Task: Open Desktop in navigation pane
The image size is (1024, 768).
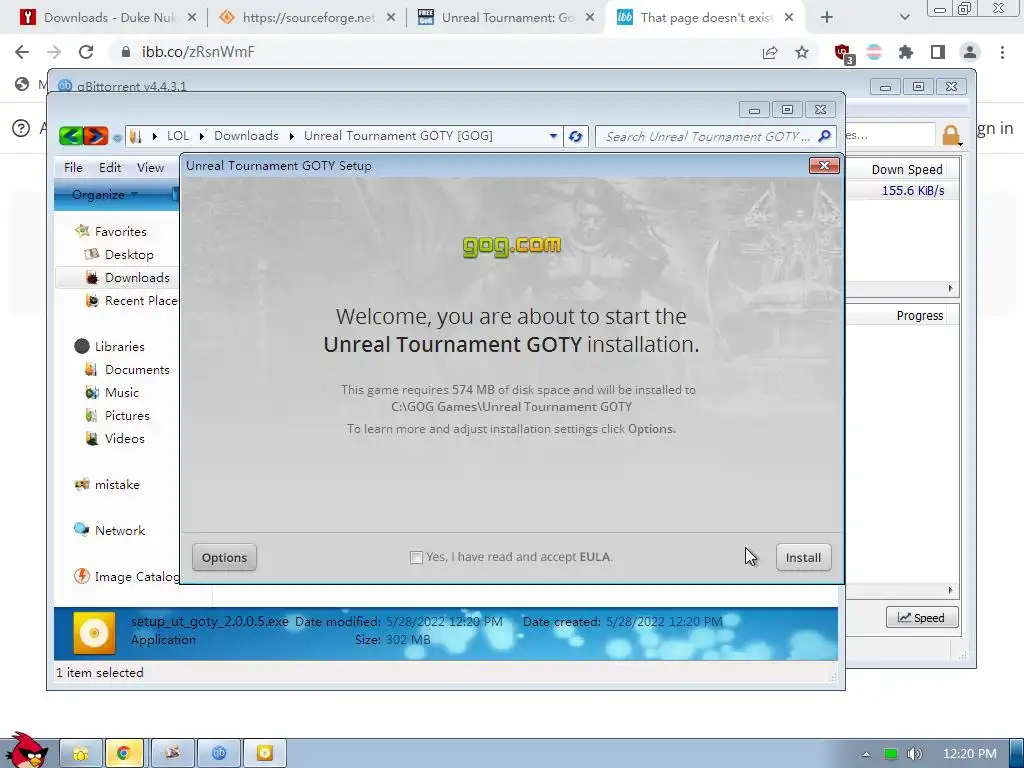Action: 129,254
